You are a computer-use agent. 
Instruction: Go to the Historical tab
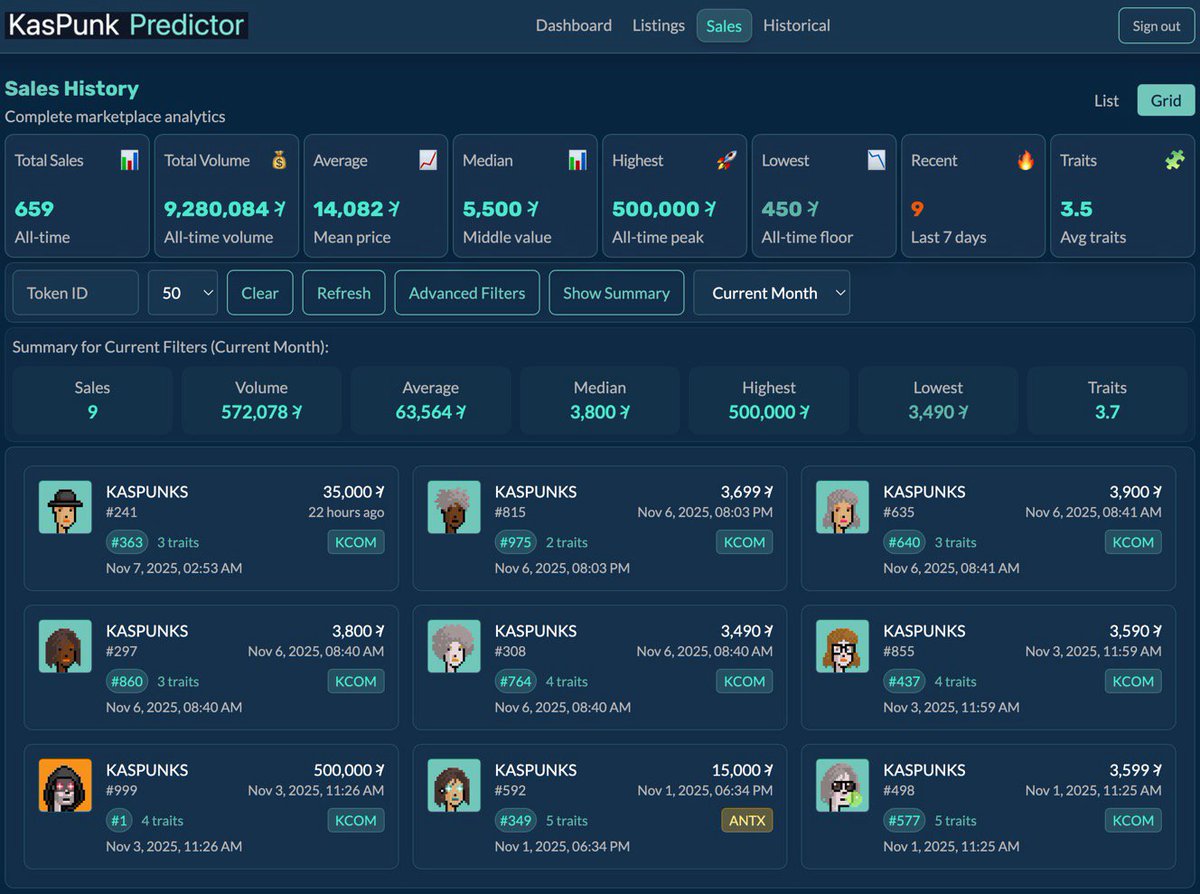pos(797,26)
